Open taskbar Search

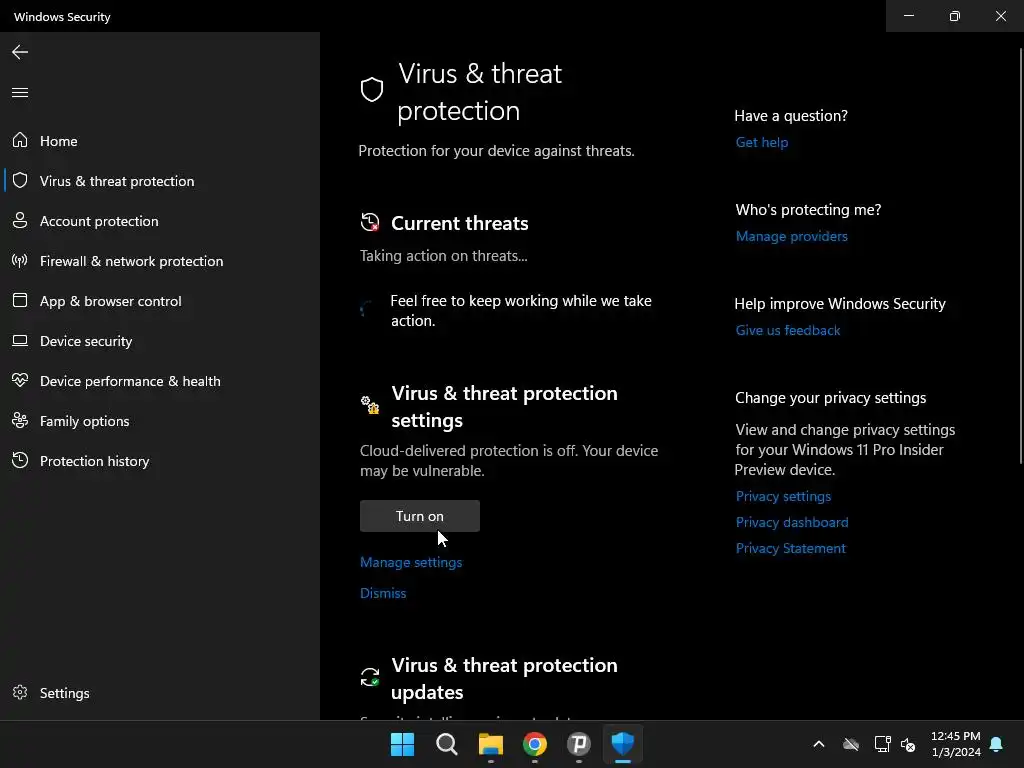click(x=447, y=744)
